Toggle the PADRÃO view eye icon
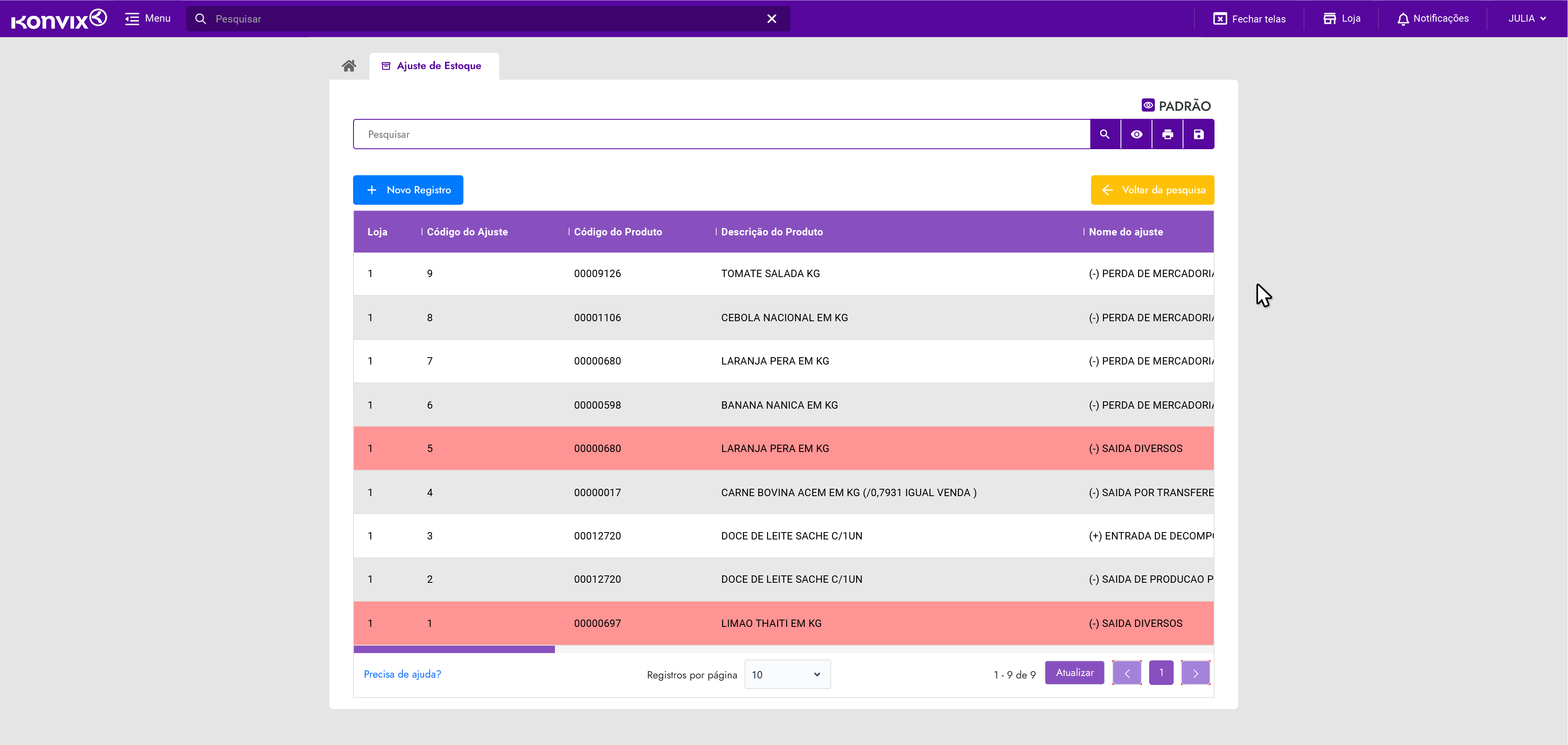Screen dimensions: 1568x745 tap(1147, 105)
